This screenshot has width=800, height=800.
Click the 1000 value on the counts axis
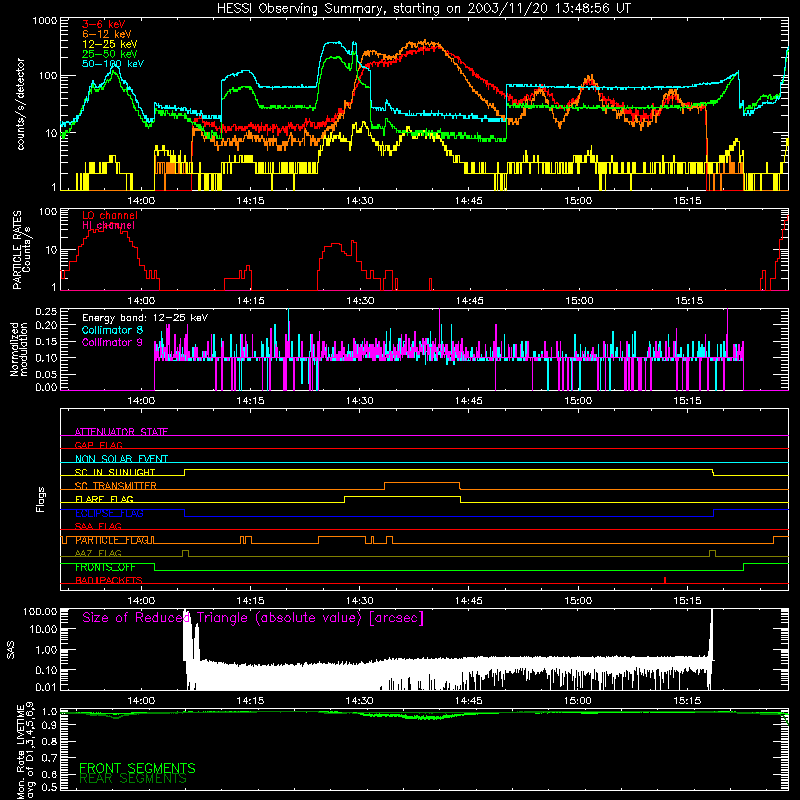coord(44,21)
